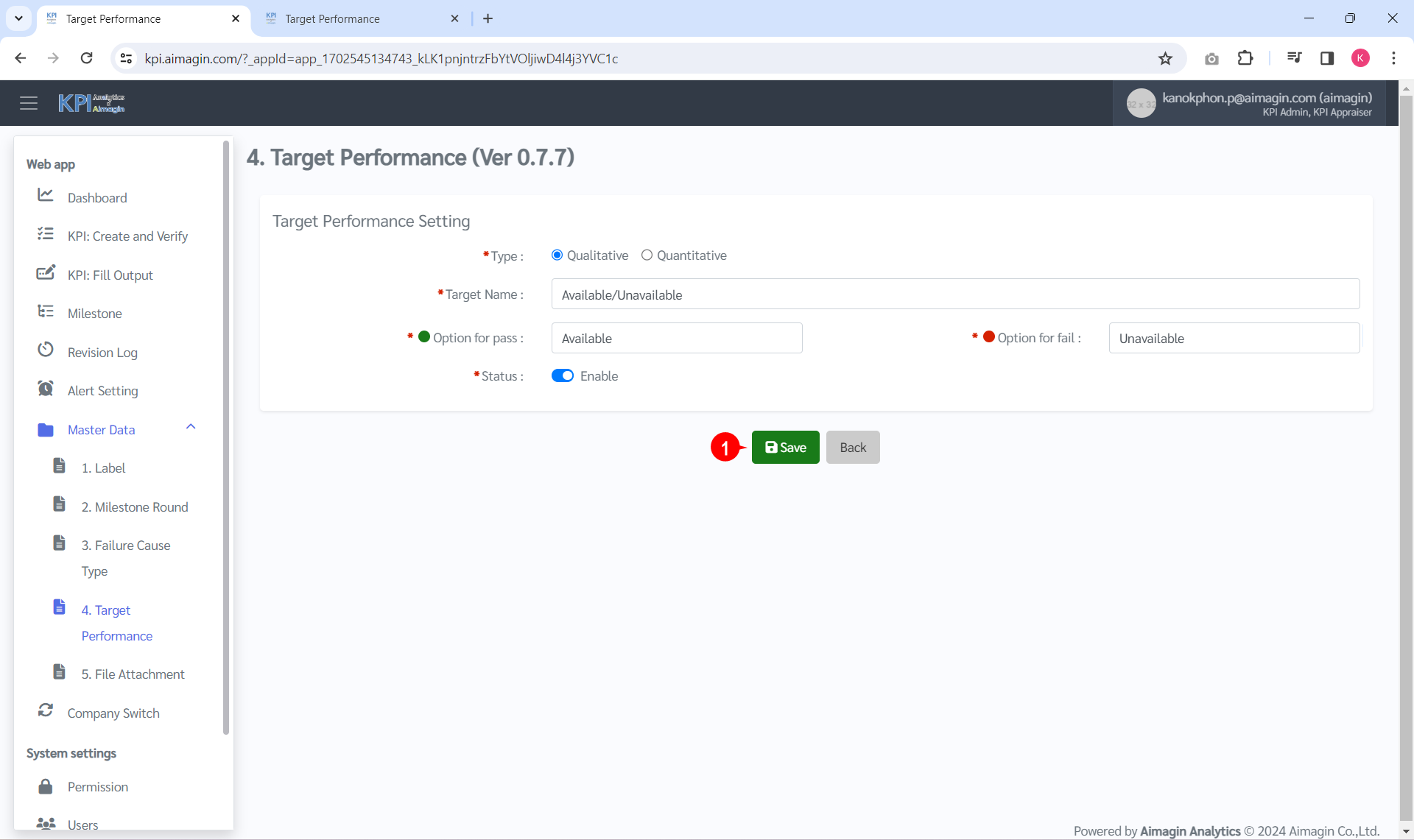Collapse the Master Data section chevron
Viewport: 1414px width, 840px height.
(191, 426)
